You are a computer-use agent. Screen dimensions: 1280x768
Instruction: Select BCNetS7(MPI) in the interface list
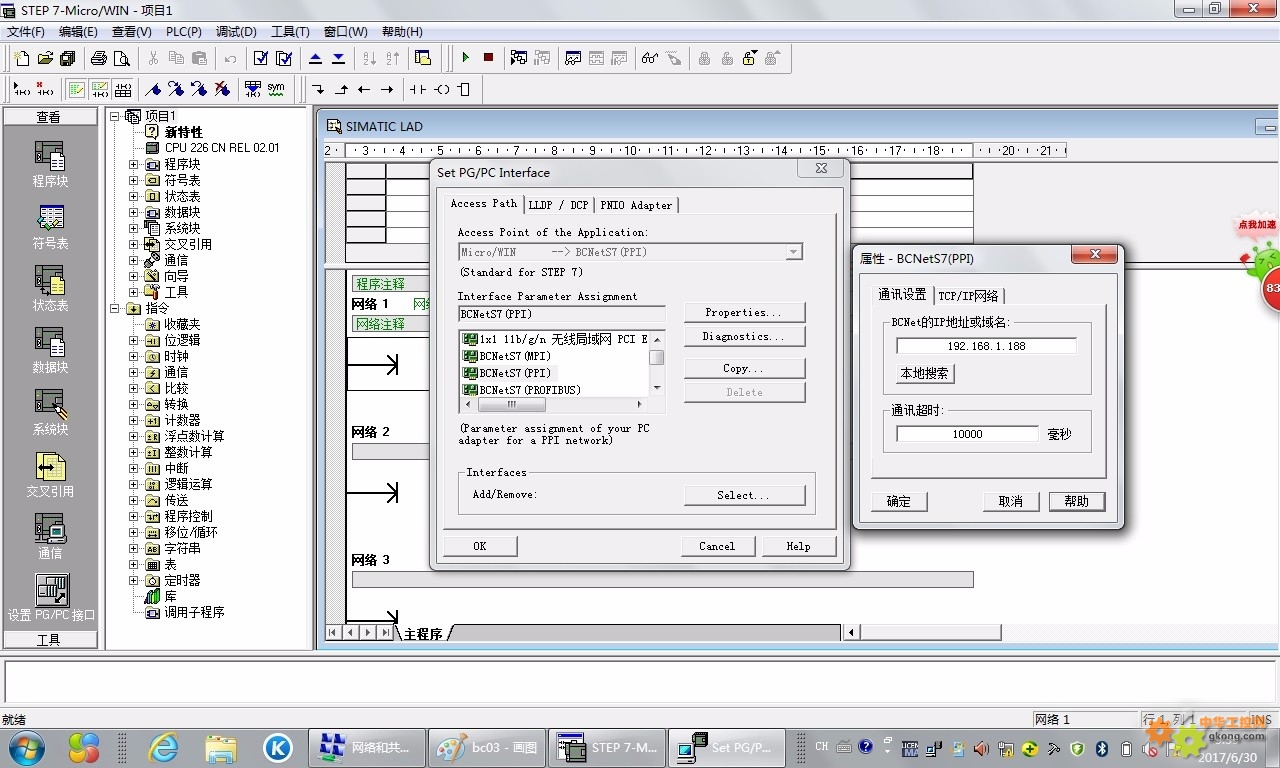click(514, 356)
